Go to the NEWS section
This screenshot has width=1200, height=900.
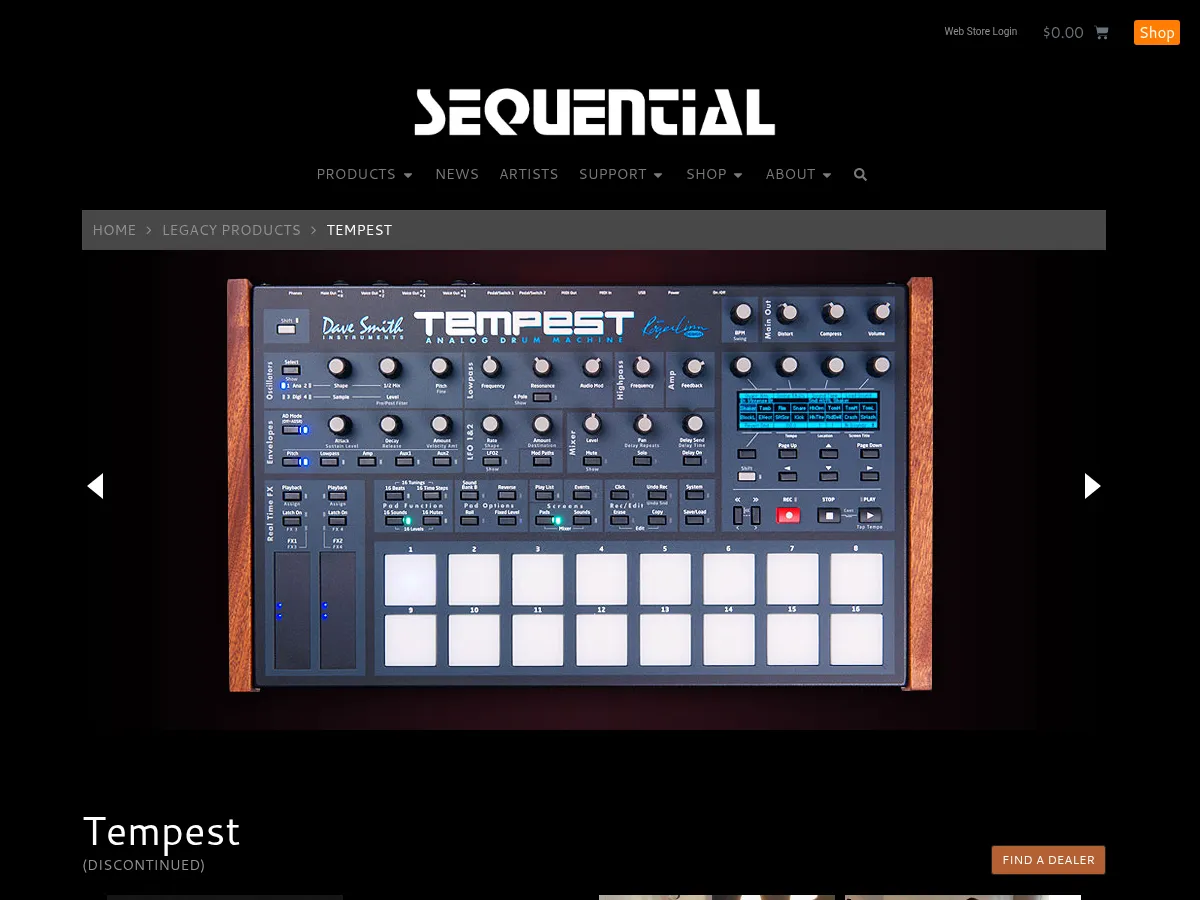(x=457, y=174)
